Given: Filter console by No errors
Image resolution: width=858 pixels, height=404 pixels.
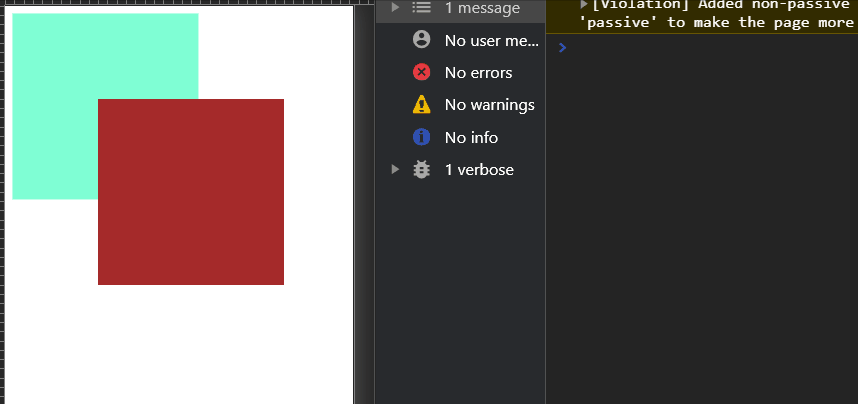Looking at the screenshot, I should click(x=461, y=72).
